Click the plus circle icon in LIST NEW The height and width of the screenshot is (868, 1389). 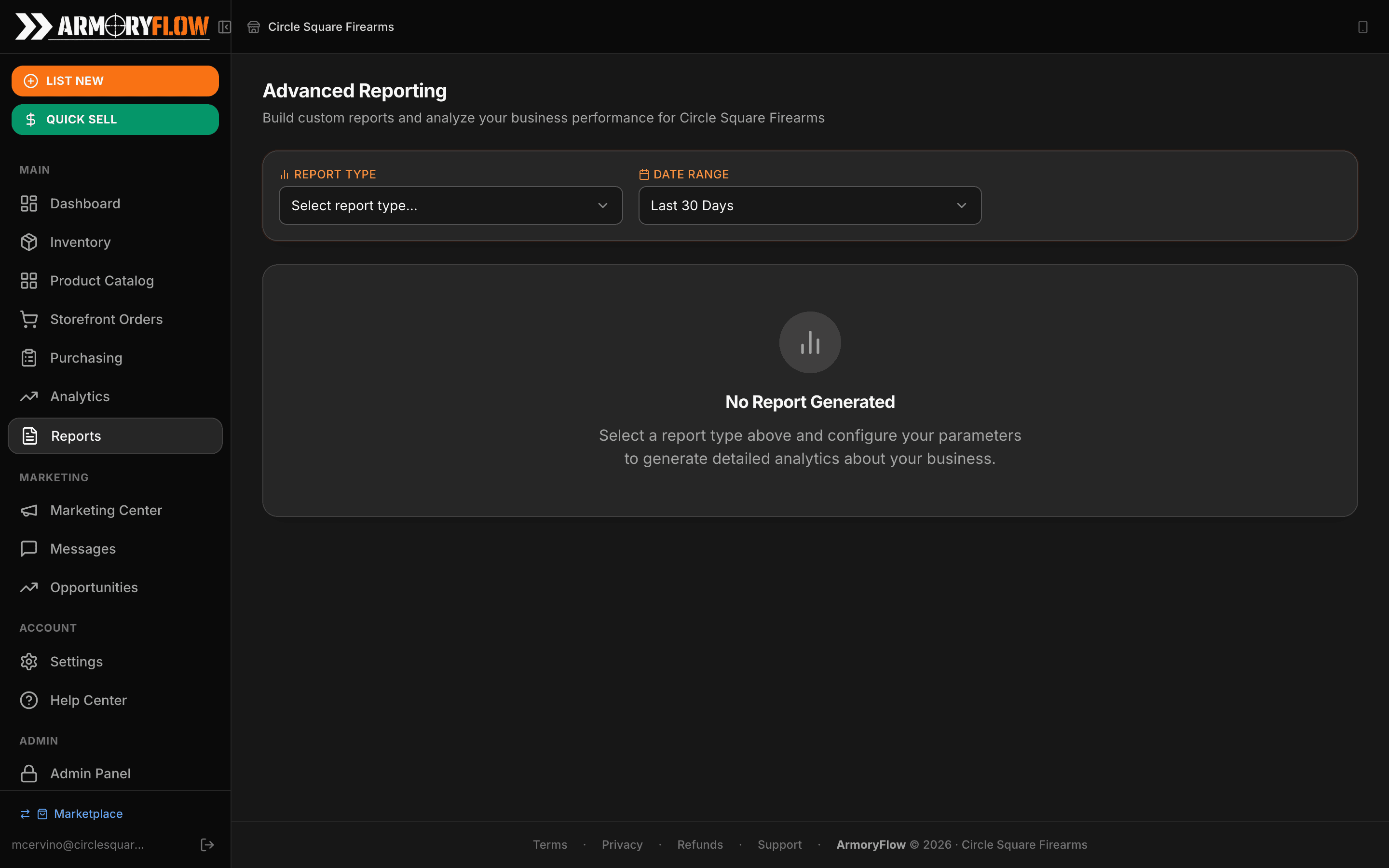pos(31,81)
